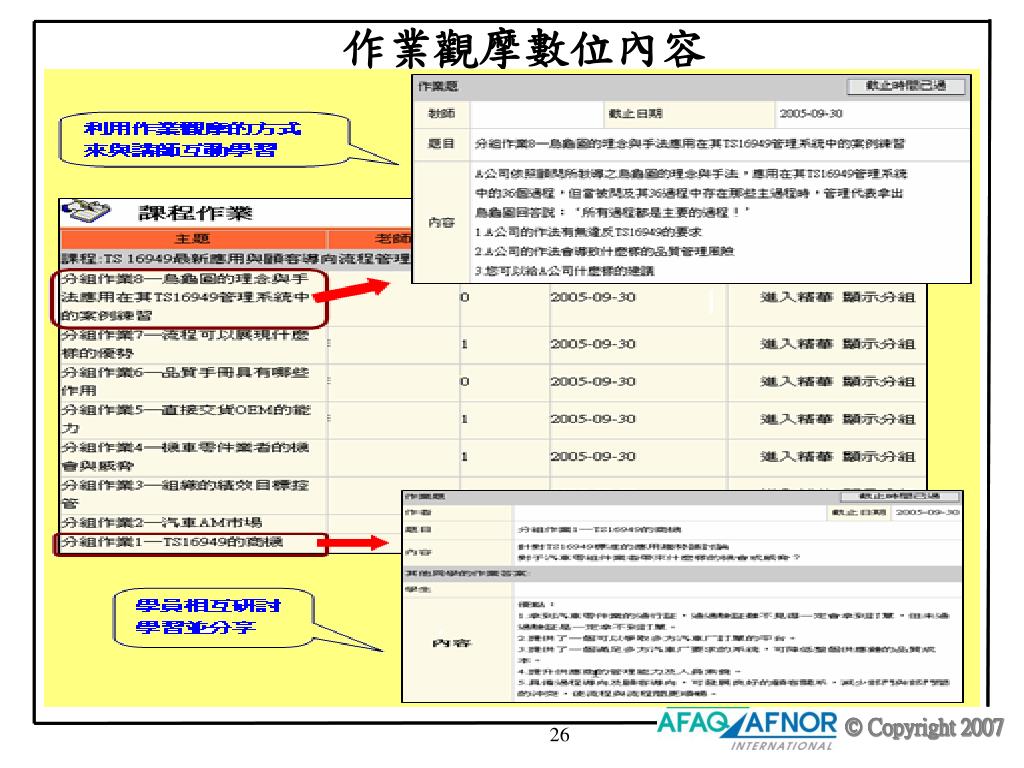Open 分組作業7 流程可以展現什麼樣的優勢
Screen dimensions: 1024x768
click(185, 344)
